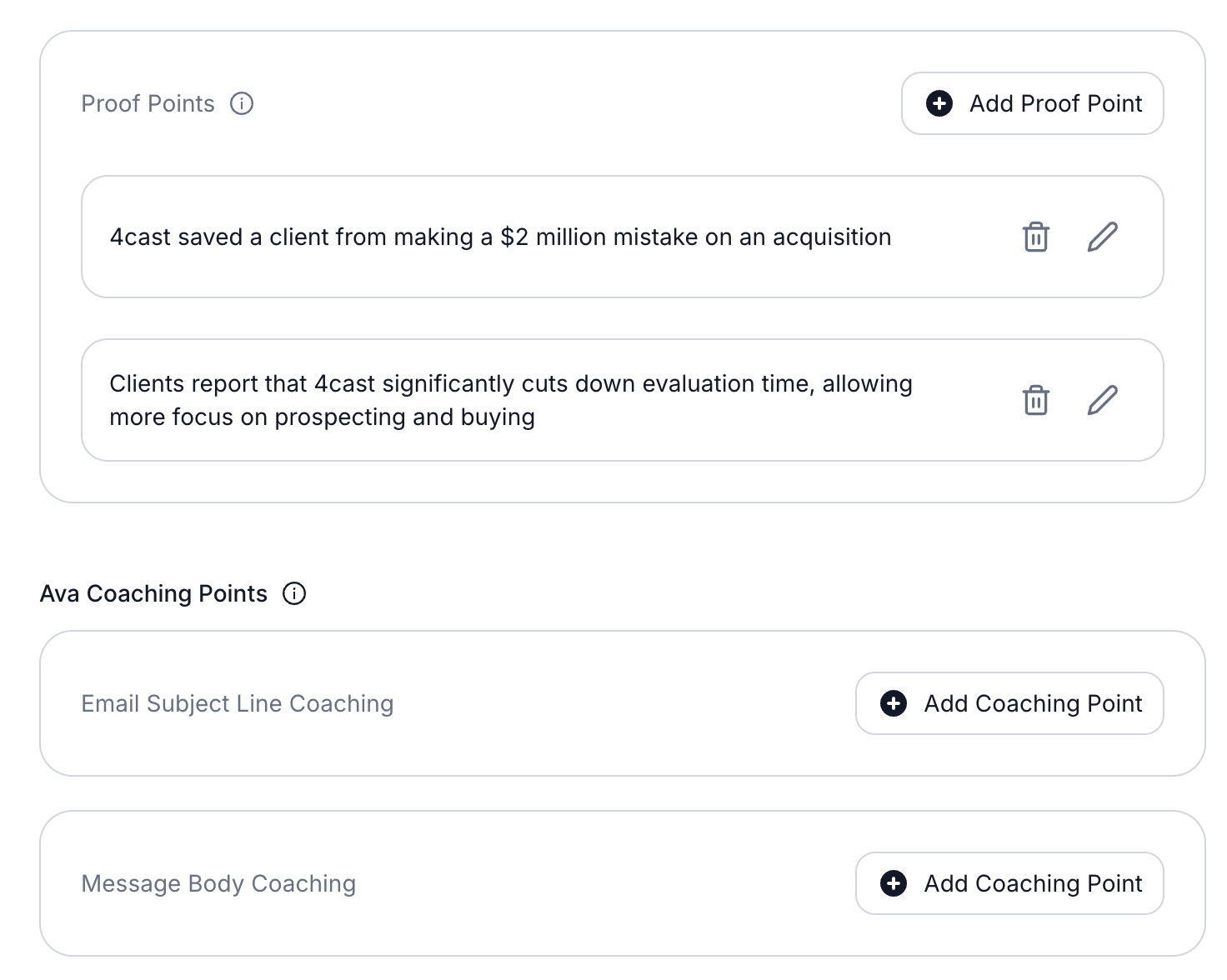Click the Ava Coaching Points heading

click(154, 593)
